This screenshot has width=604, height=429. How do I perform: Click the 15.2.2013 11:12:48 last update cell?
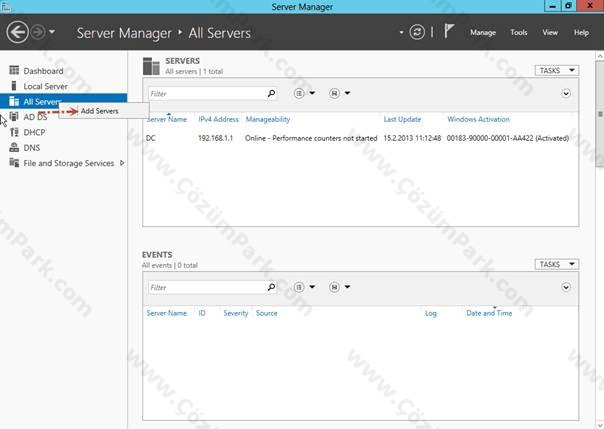click(x=412, y=138)
